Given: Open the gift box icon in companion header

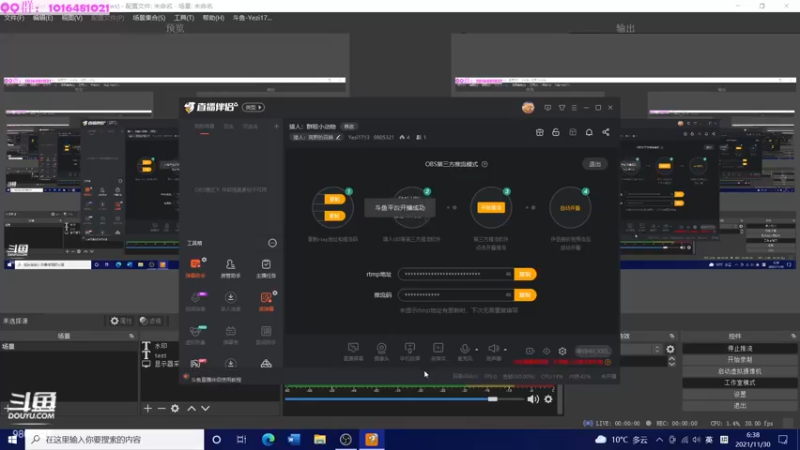Looking at the screenshot, I should coord(540,132).
